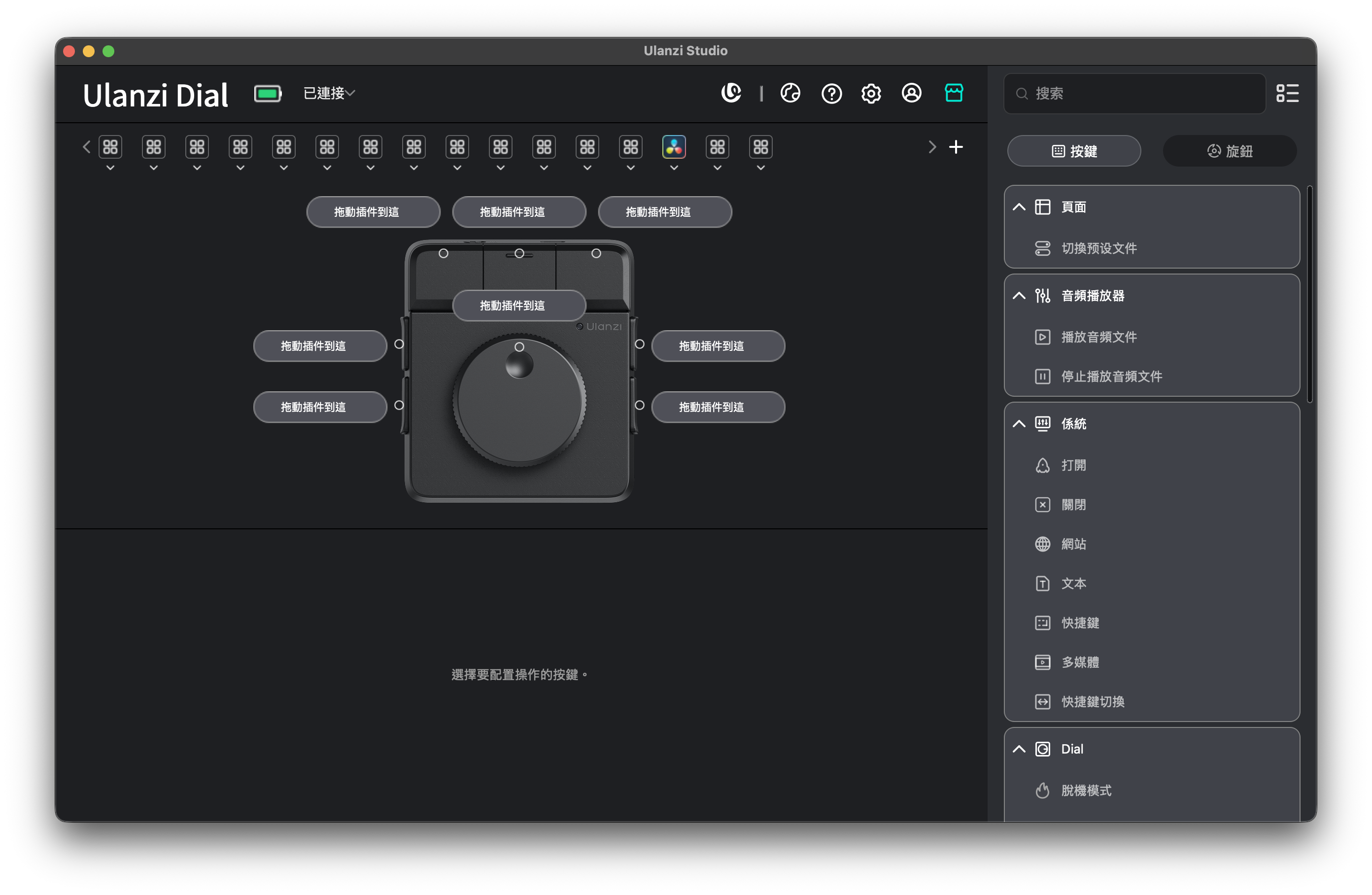This screenshot has height=895, width=1372.
Task: Click the flame icon beside 脫機模式
Action: (1042, 790)
